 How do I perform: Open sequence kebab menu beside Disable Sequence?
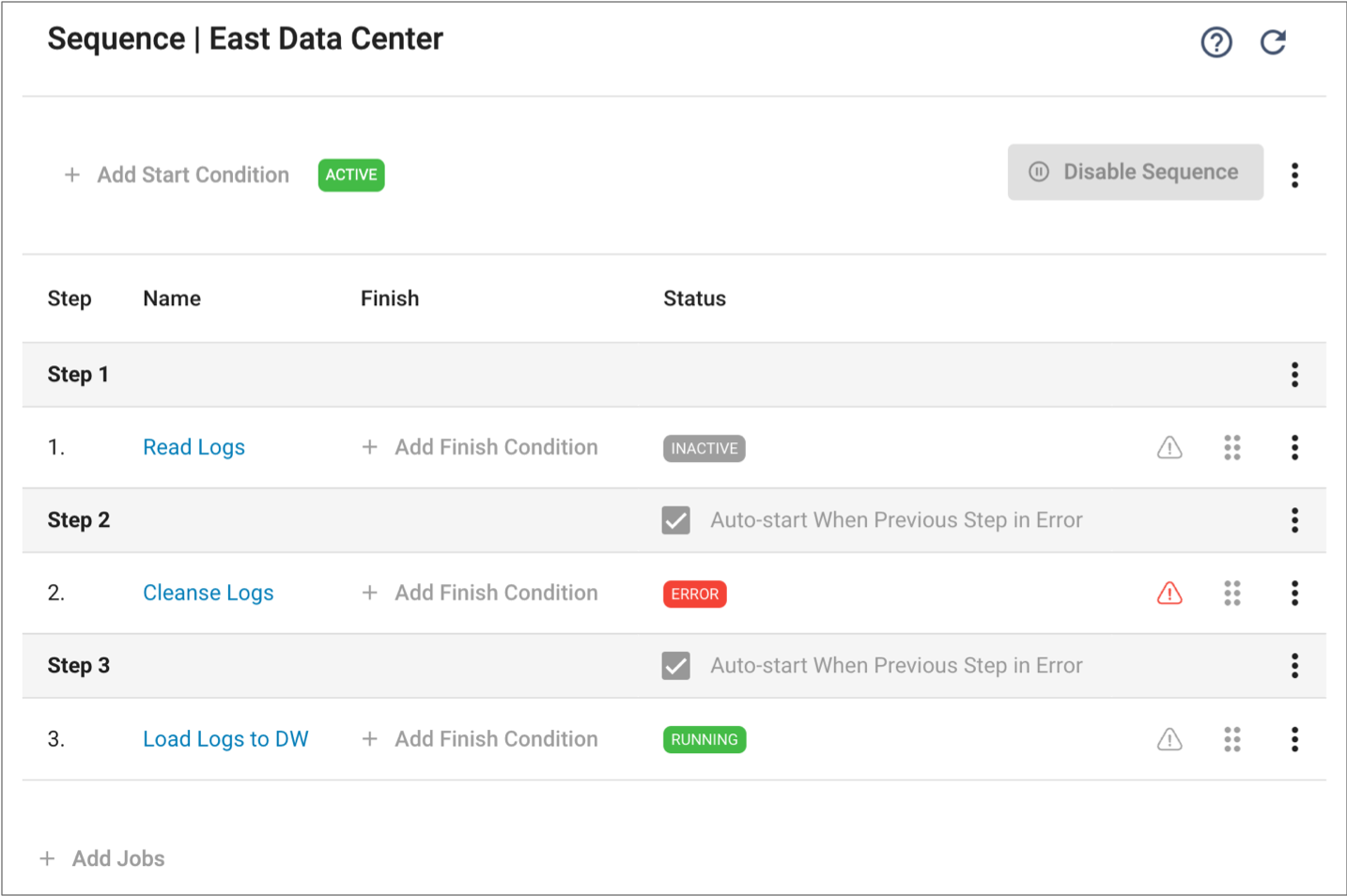click(1294, 175)
